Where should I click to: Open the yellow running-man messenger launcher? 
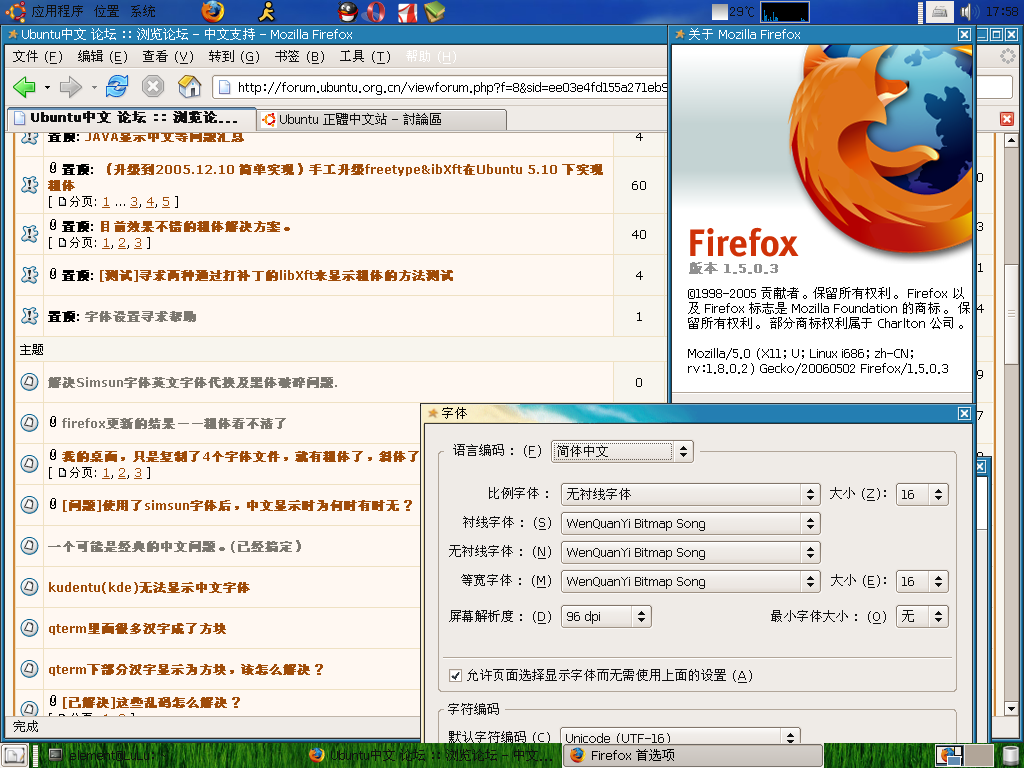click(266, 11)
